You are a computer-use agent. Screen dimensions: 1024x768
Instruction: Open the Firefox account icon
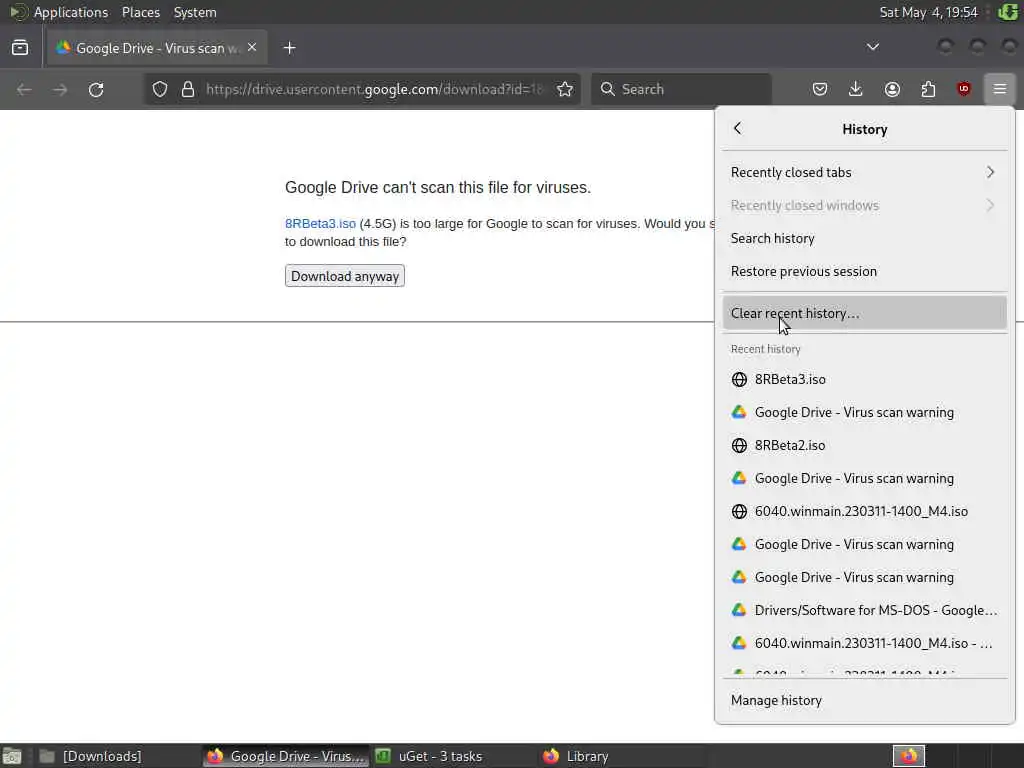click(892, 89)
